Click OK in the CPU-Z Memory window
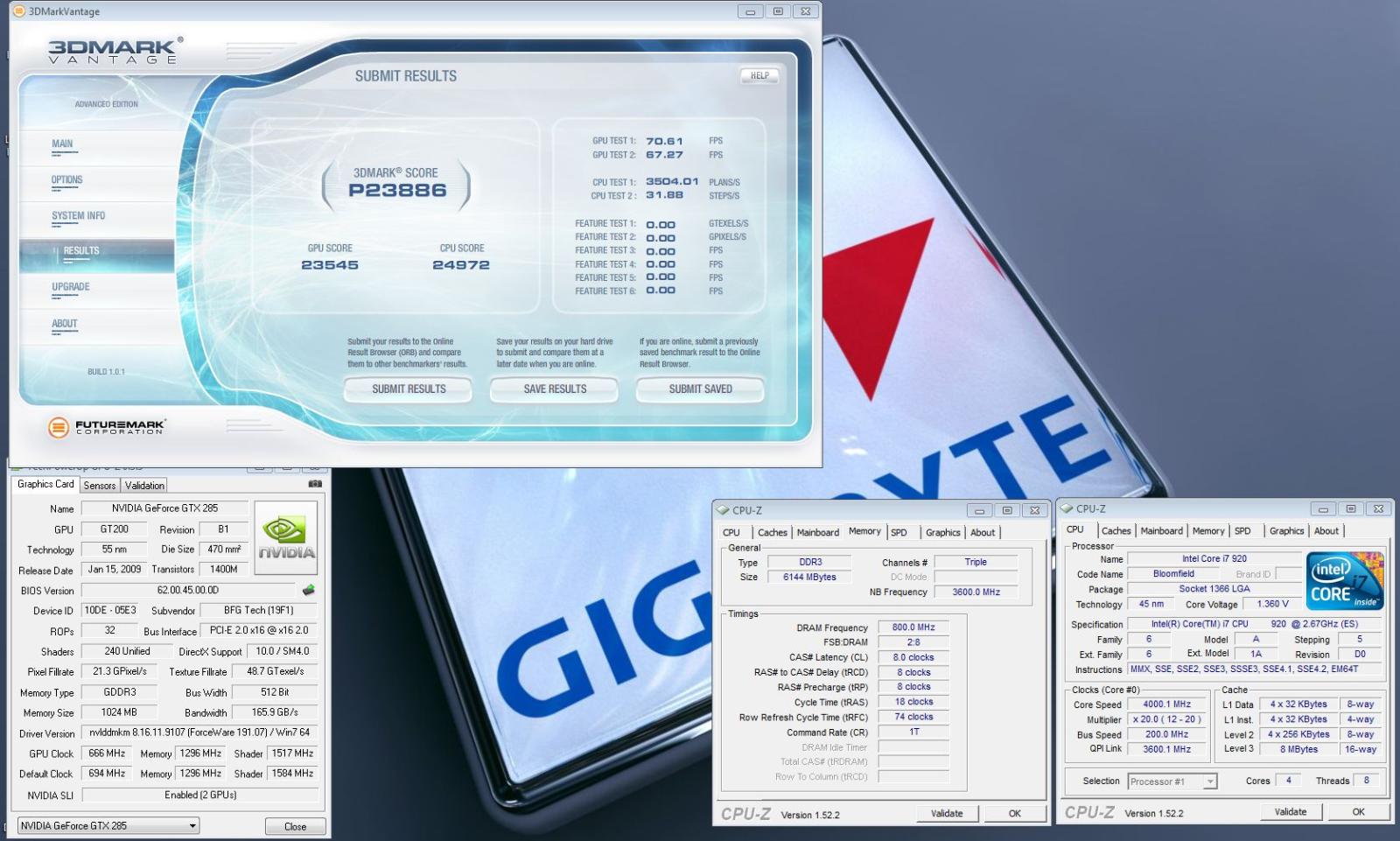 [1015, 813]
